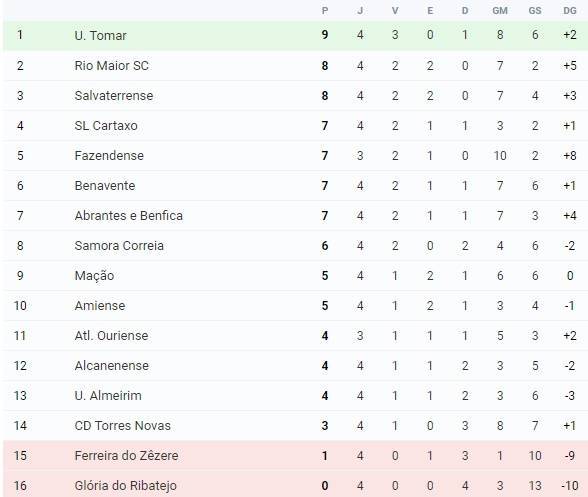588x497 pixels.
Task: Open the CD Torres Novas entry
Action: pyautogui.click(x=122, y=426)
